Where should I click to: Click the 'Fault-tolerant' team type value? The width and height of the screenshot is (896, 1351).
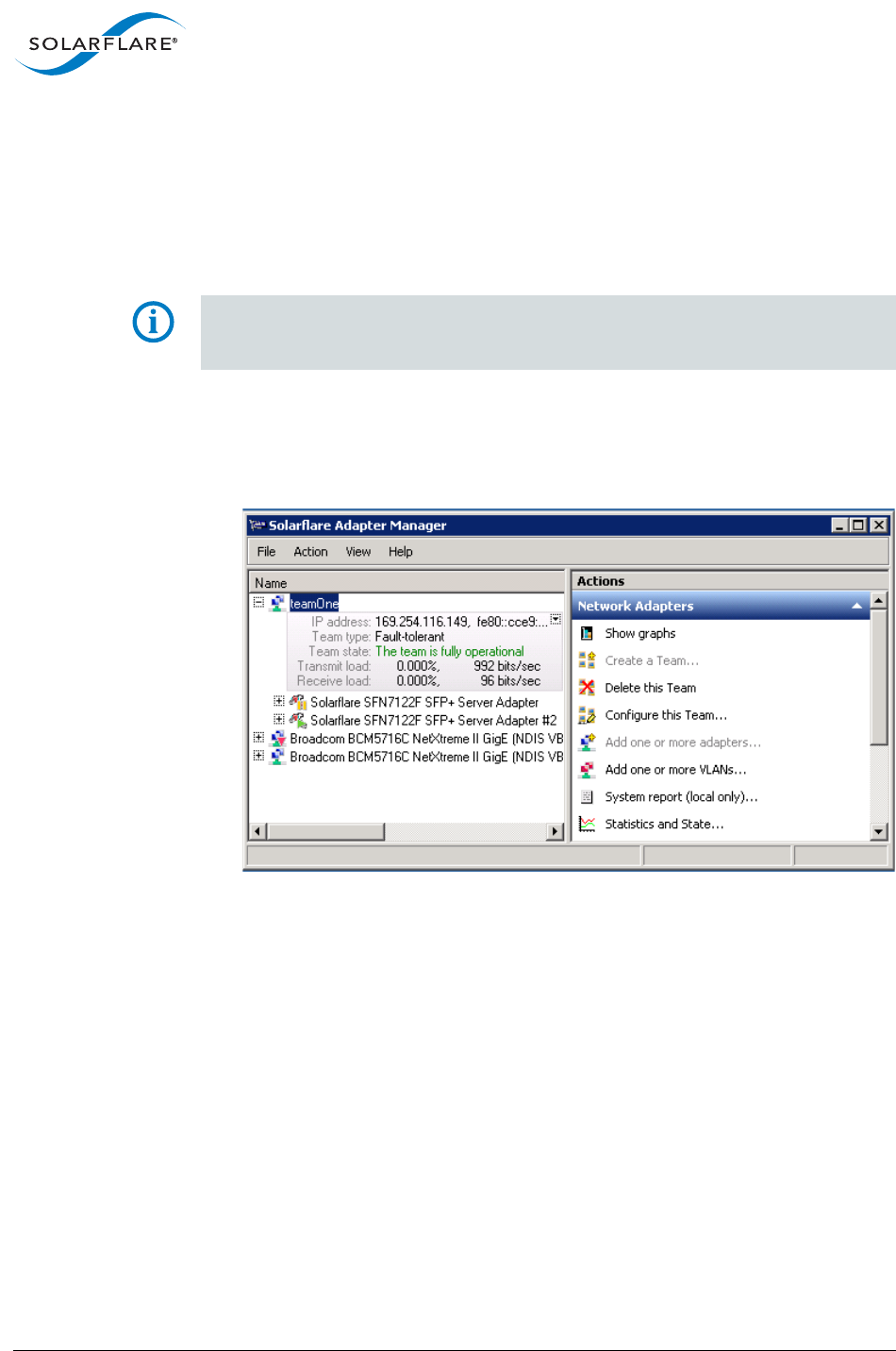[409, 637]
